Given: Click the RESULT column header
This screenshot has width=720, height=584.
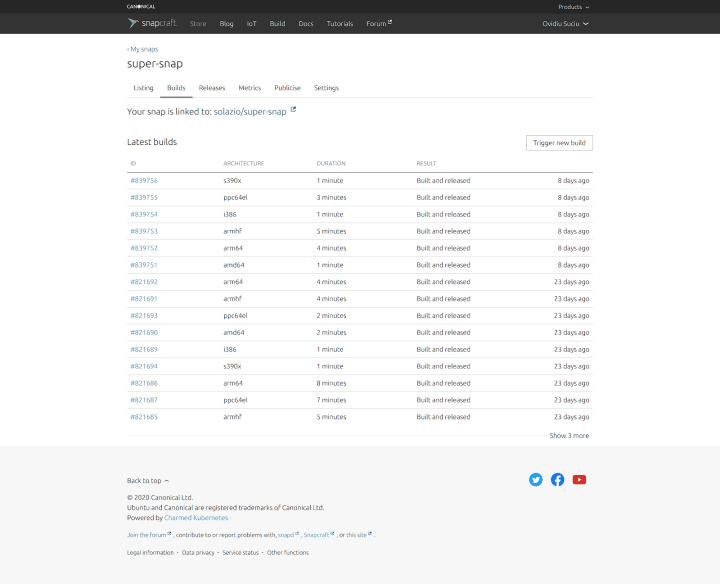Looking at the screenshot, I should [x=426, y=163].
